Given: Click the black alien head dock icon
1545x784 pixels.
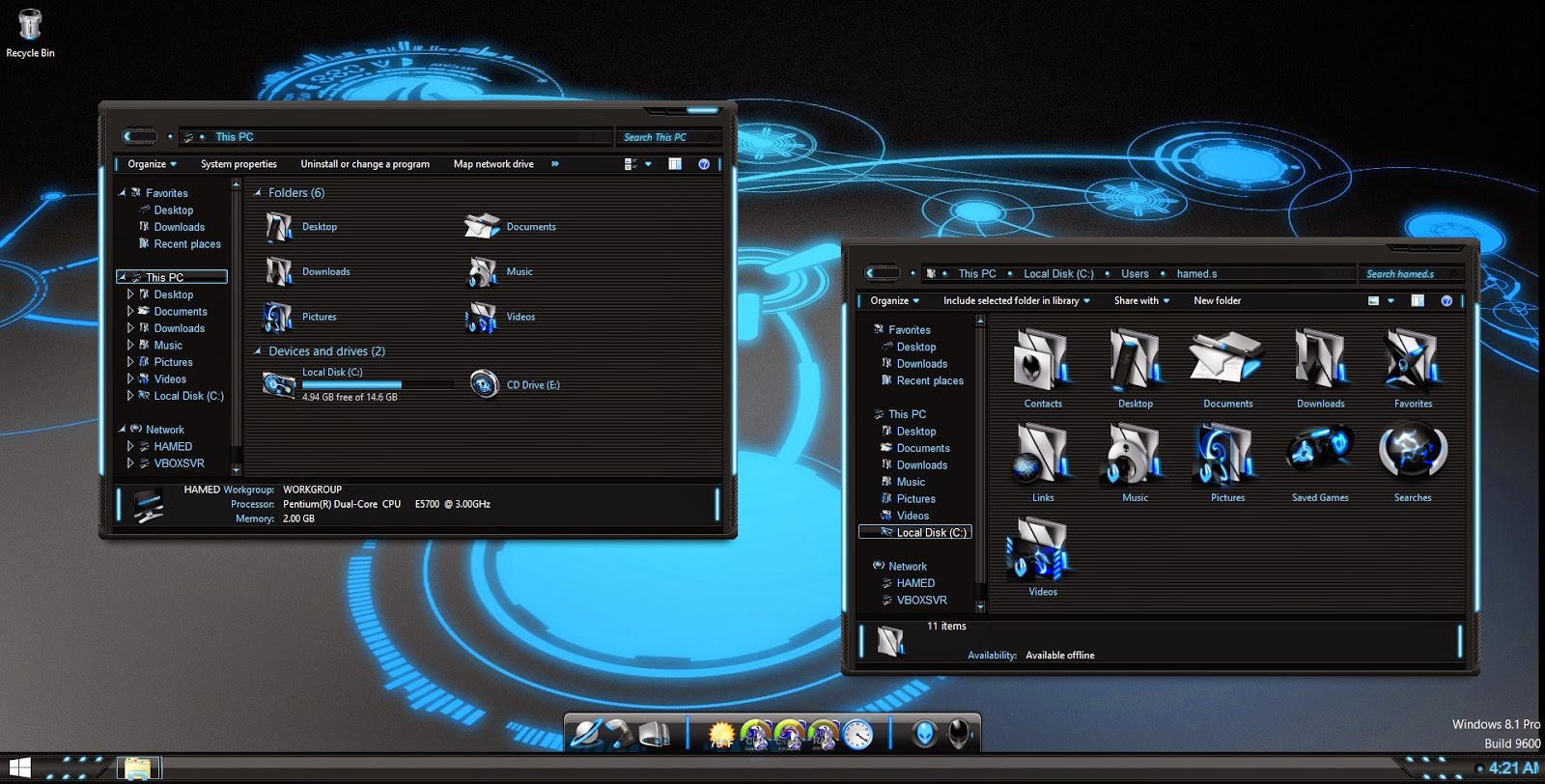Looking at the screenshot, I should click(x=958, y=735).
